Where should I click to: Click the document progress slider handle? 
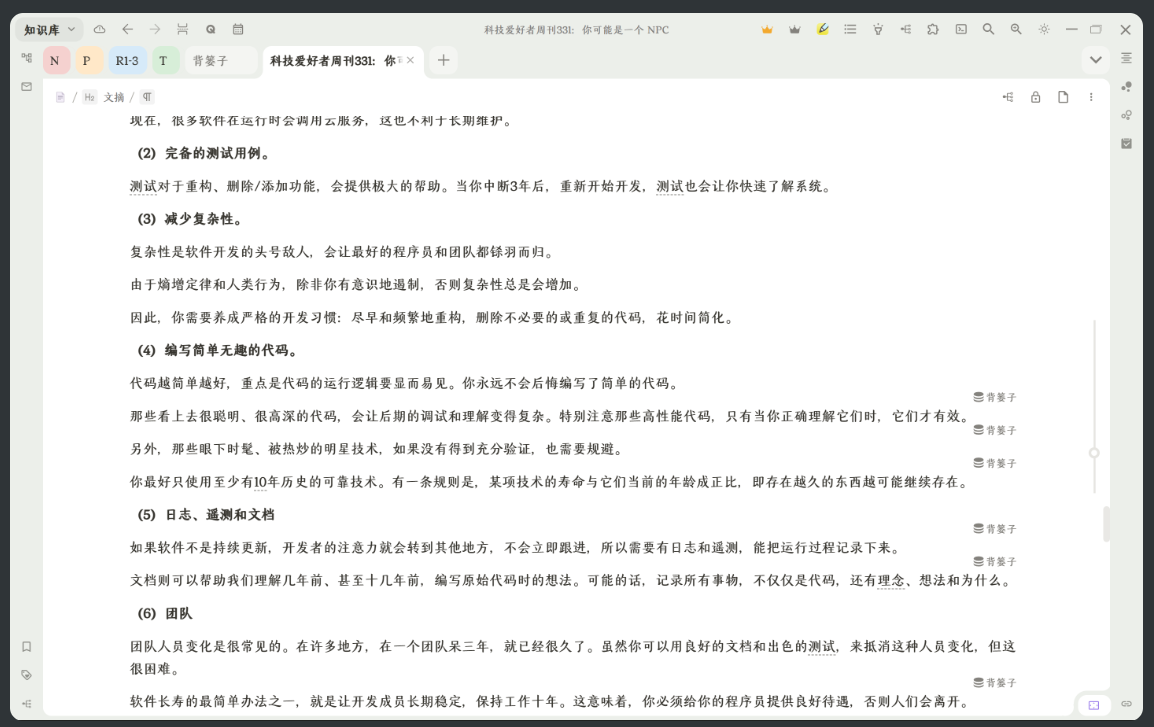[x=1094, y=453]
